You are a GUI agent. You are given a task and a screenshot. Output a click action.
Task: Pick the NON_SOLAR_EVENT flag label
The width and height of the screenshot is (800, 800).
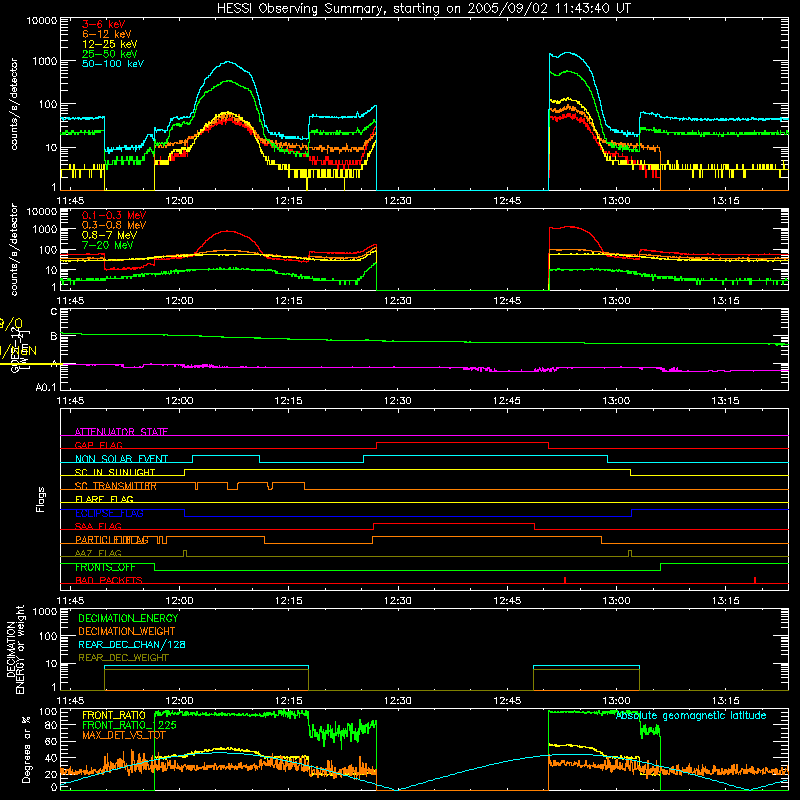coord(121,459)
